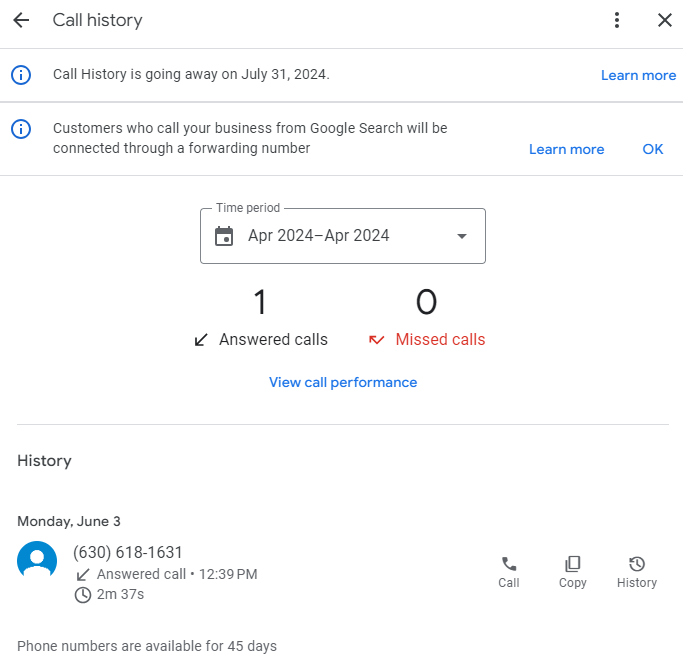Click the Call history title
Screen dimensions: 683x662
click(x=98, y=20)
